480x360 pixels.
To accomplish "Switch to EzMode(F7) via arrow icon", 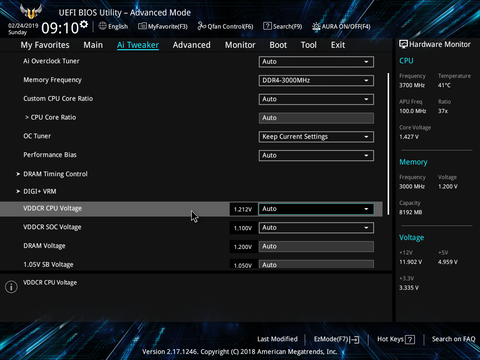I will (x=355, y=340).
